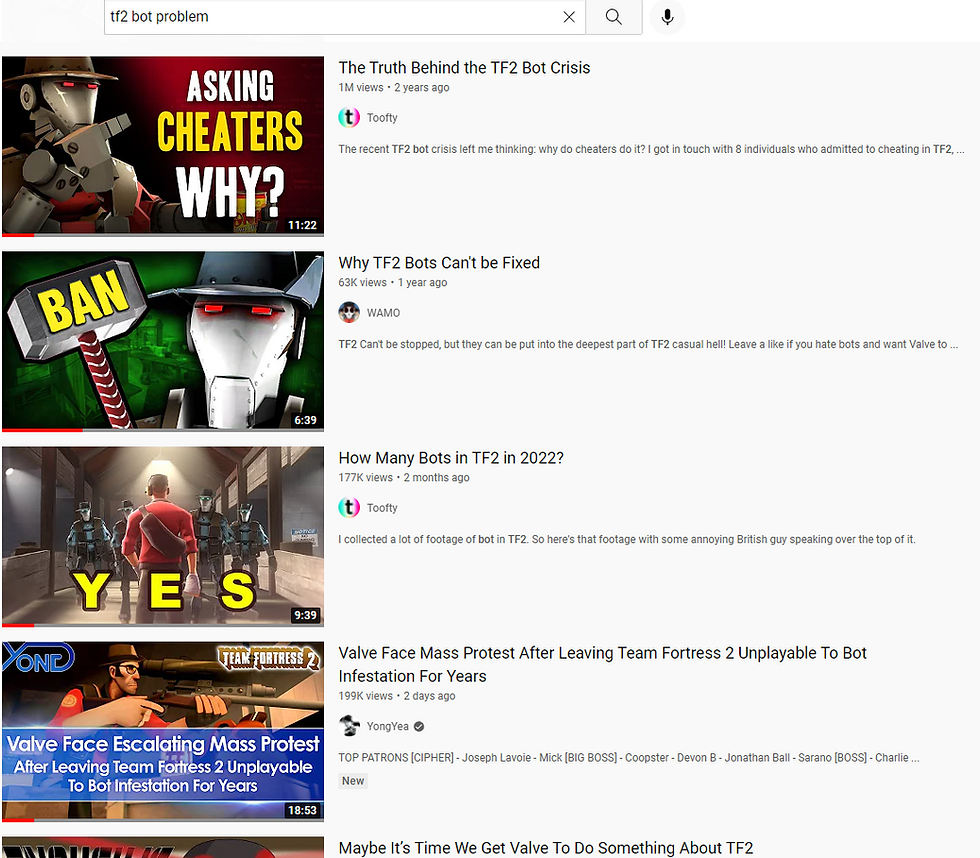
Task: Open 'The Truth Behind the TF2 Bot Crisis' title
Action: click(x=464, y=67)
